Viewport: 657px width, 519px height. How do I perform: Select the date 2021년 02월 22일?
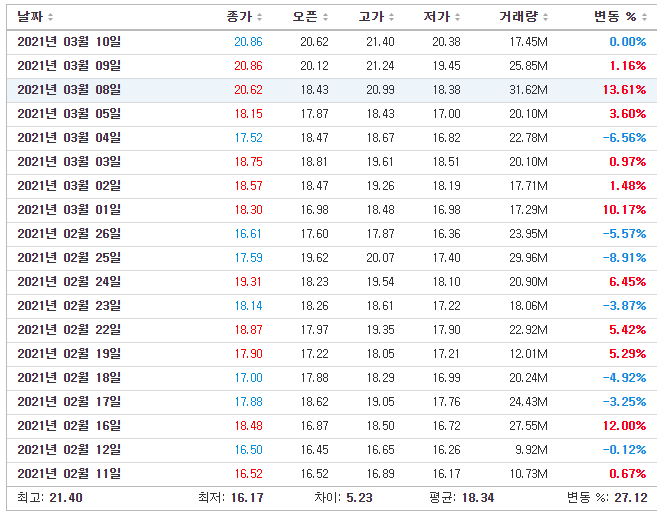[69, 330]
